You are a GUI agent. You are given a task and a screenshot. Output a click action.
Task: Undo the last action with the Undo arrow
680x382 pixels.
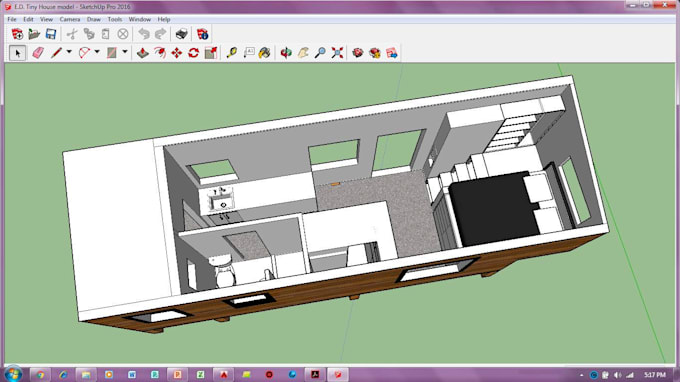[144, 34]
